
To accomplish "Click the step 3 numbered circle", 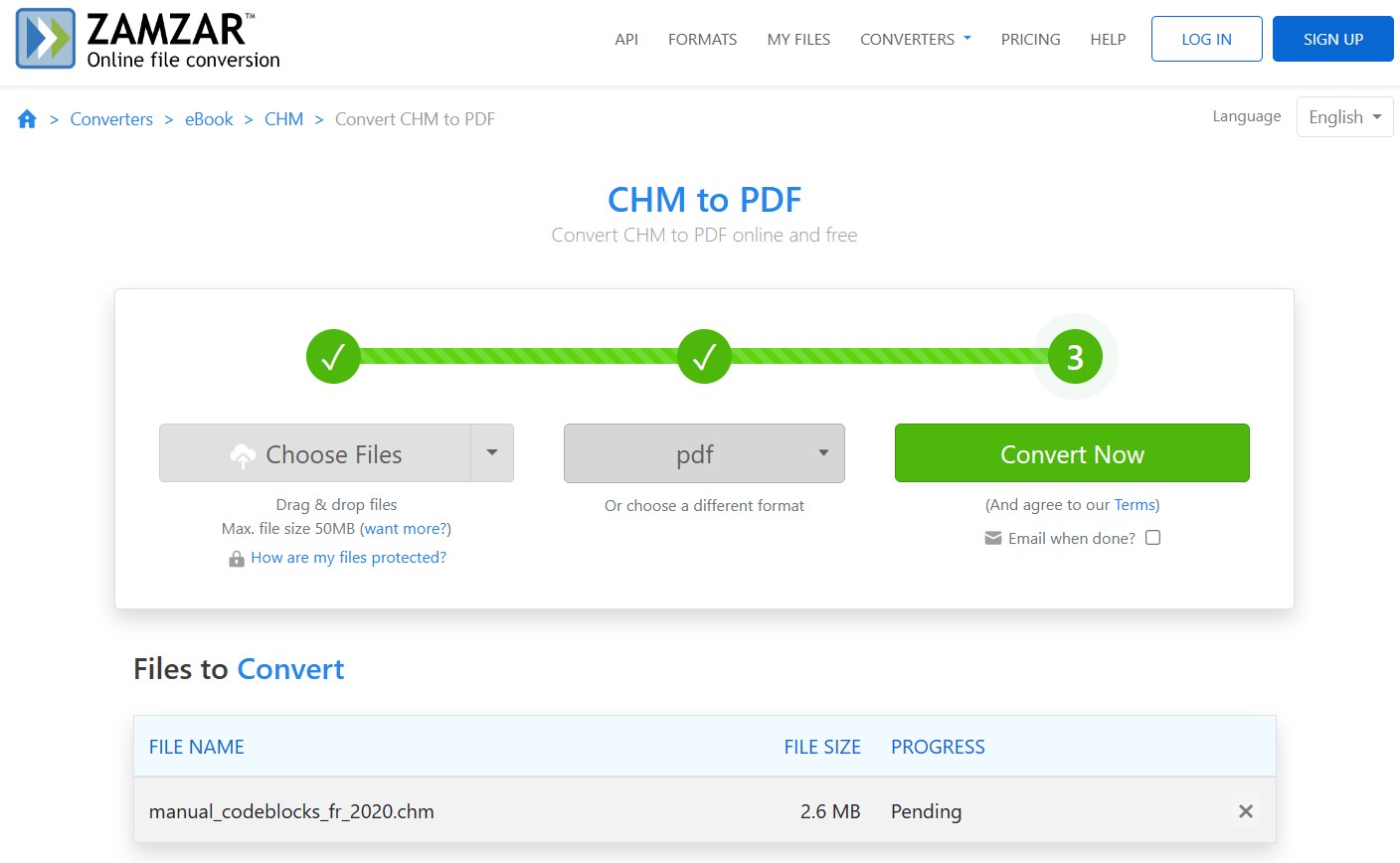I will [x=1074, y=355].
